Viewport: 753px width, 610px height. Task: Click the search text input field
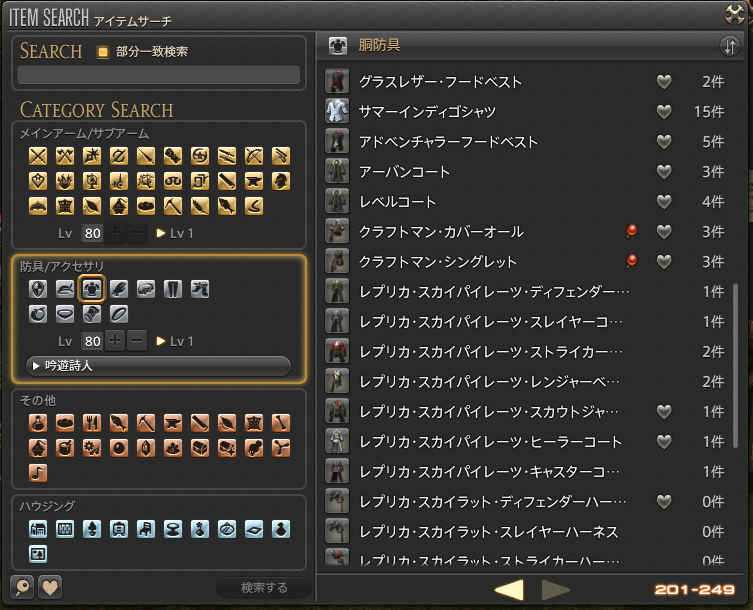[x=159, y=75]
